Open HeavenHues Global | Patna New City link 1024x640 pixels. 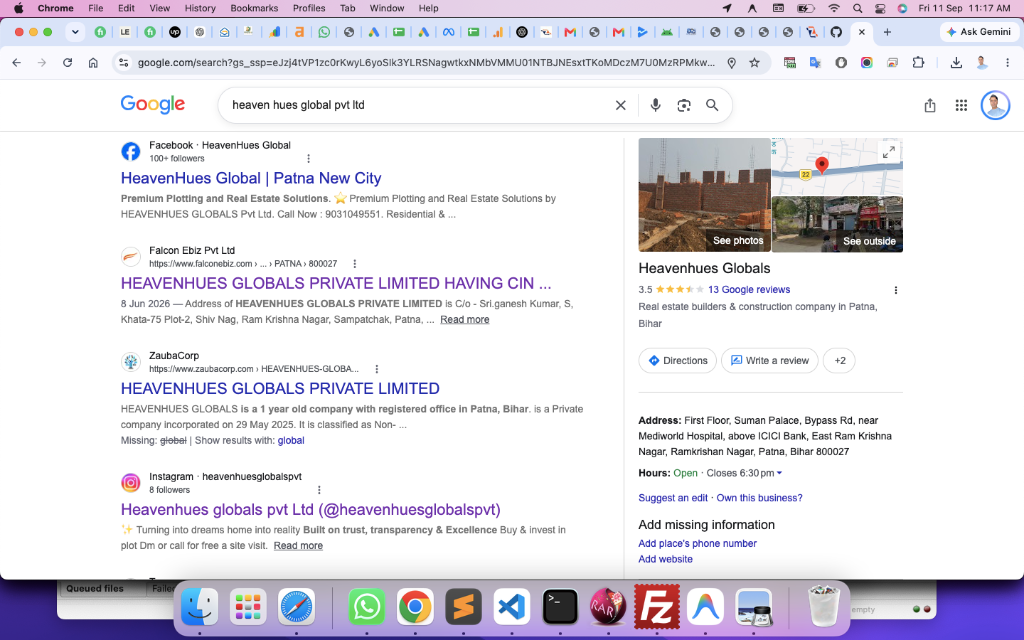click(251, 178)
